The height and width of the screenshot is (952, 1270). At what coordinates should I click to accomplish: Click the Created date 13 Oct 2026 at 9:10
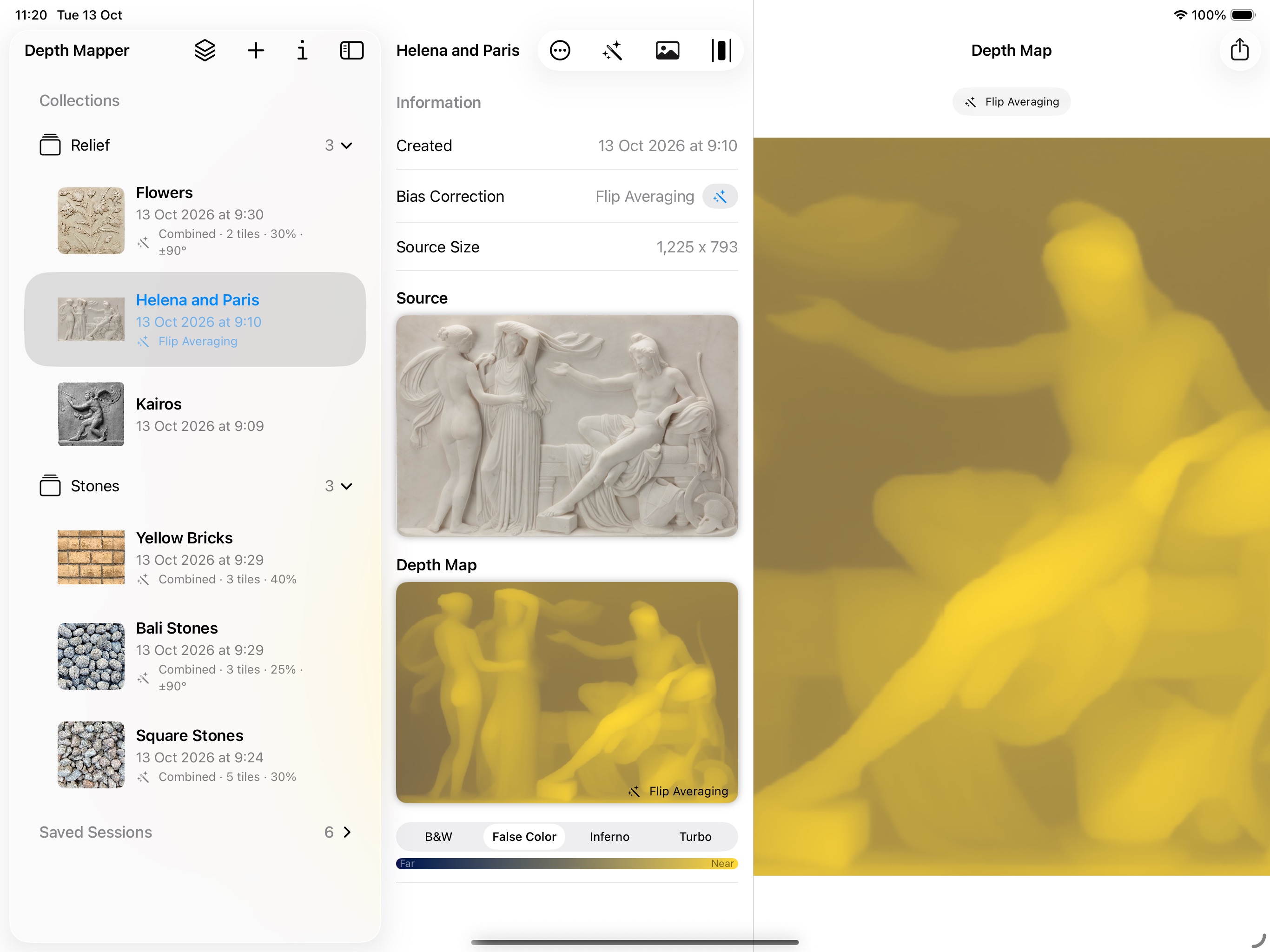667,146
